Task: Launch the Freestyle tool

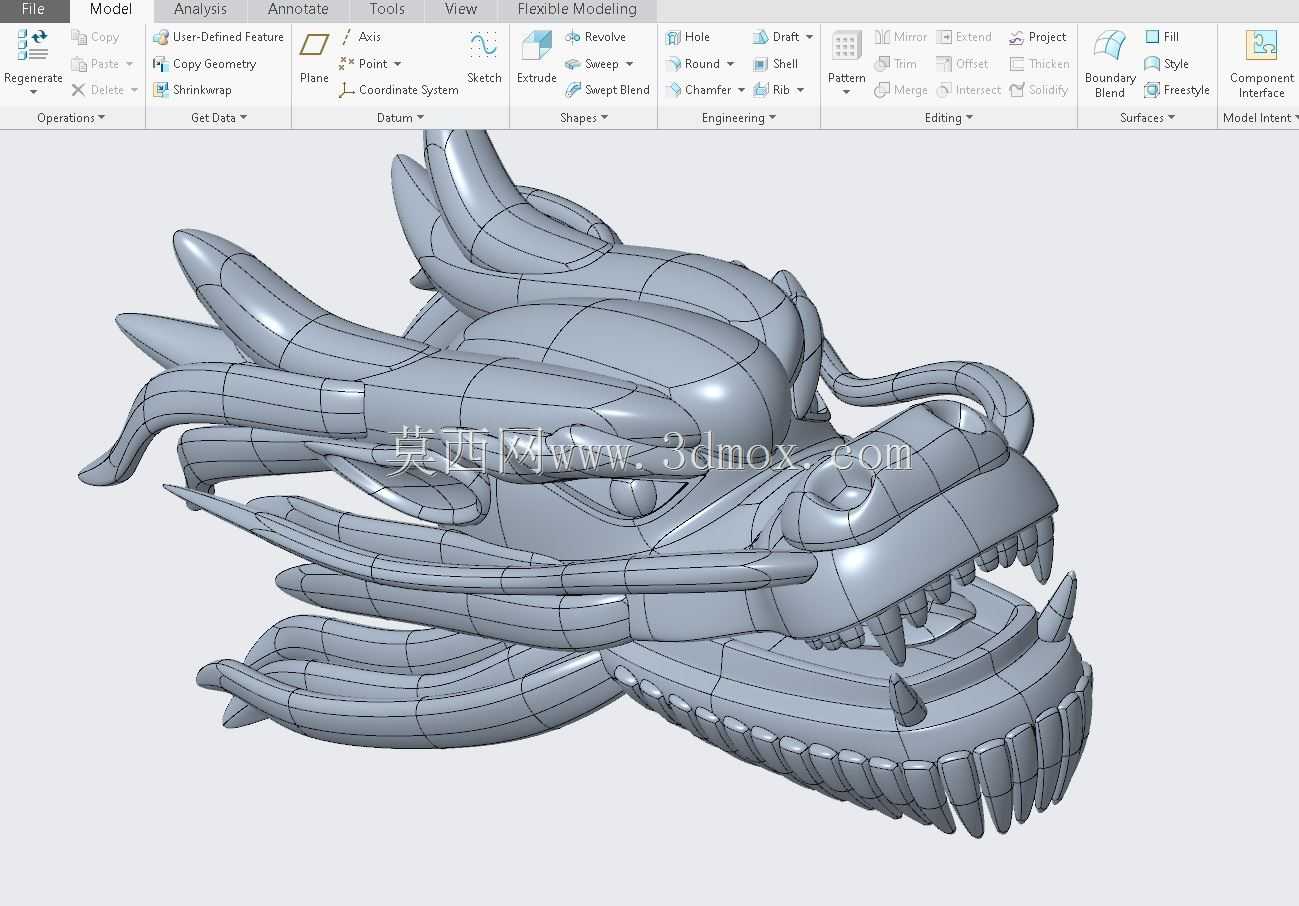Action: click(1177, 90)
